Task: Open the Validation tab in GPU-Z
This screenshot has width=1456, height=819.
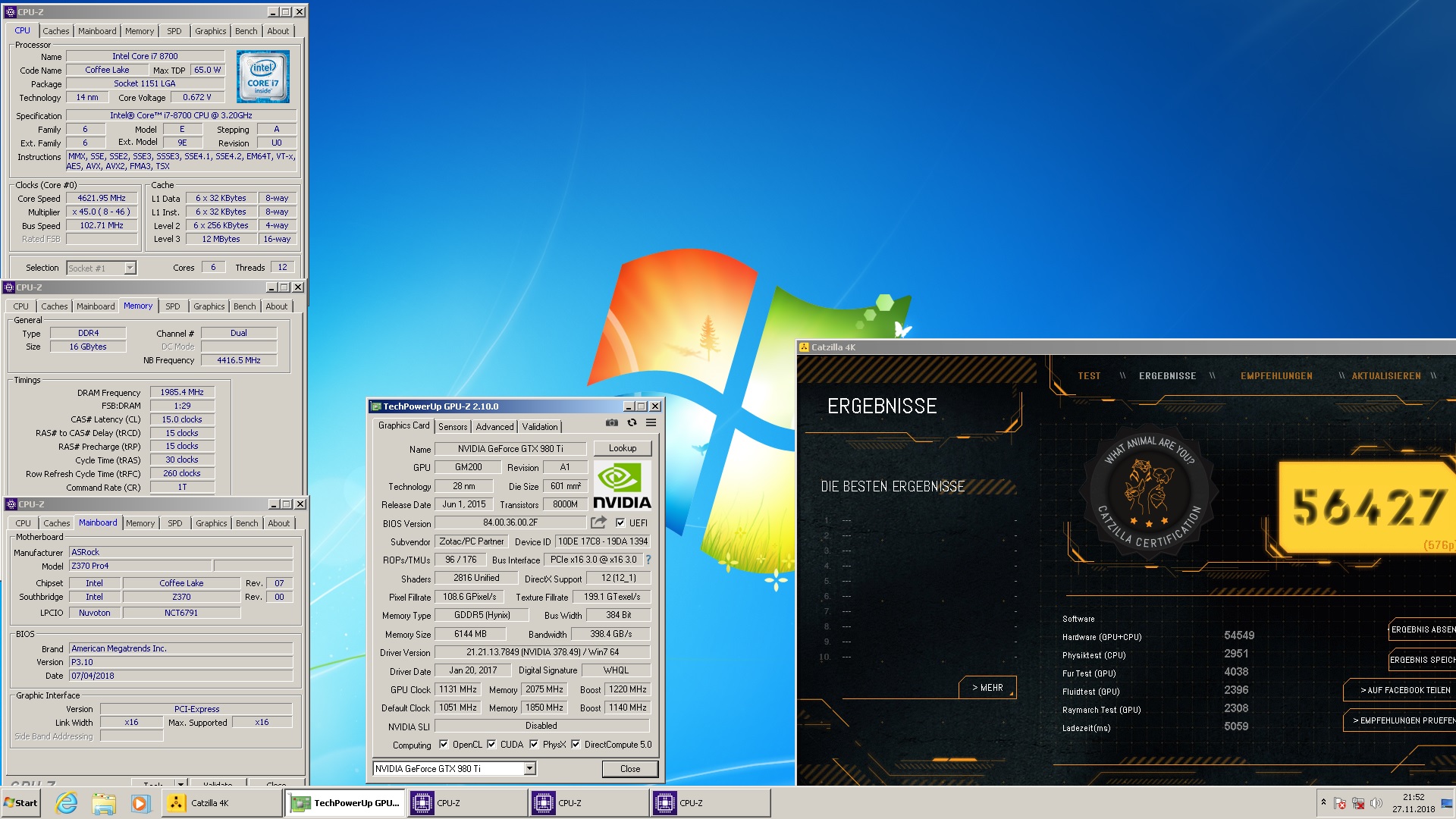Action: point(540,427)
